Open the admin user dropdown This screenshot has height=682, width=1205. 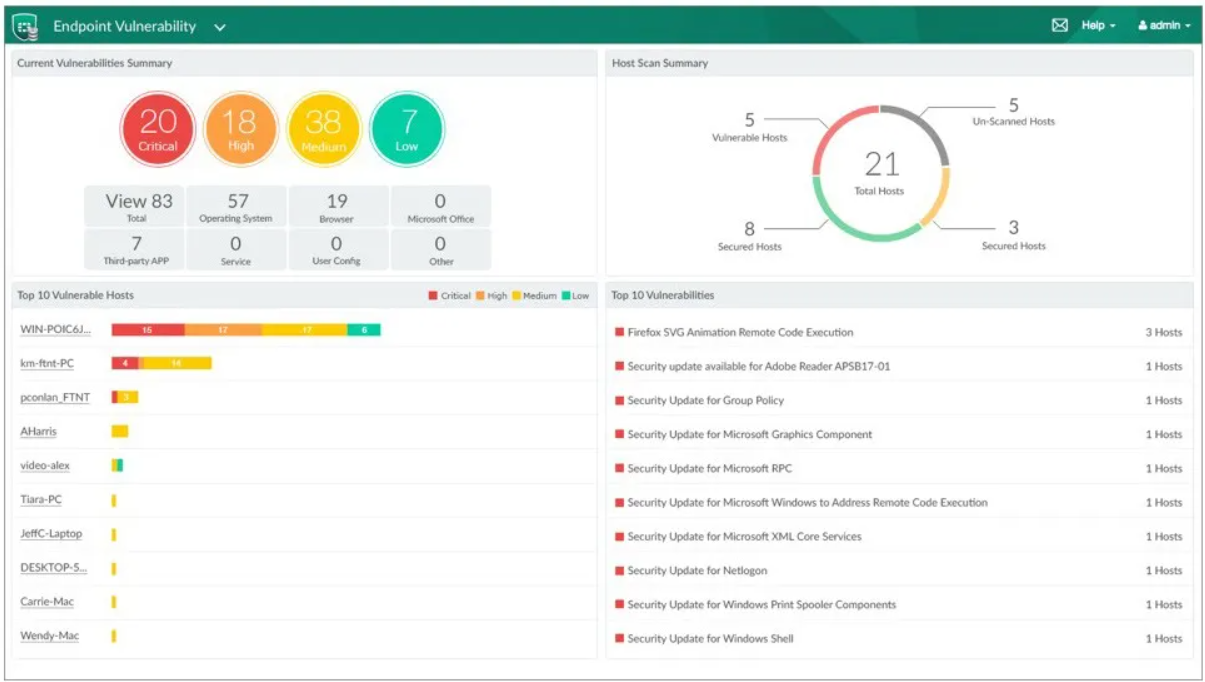[x=1164, y=26]
